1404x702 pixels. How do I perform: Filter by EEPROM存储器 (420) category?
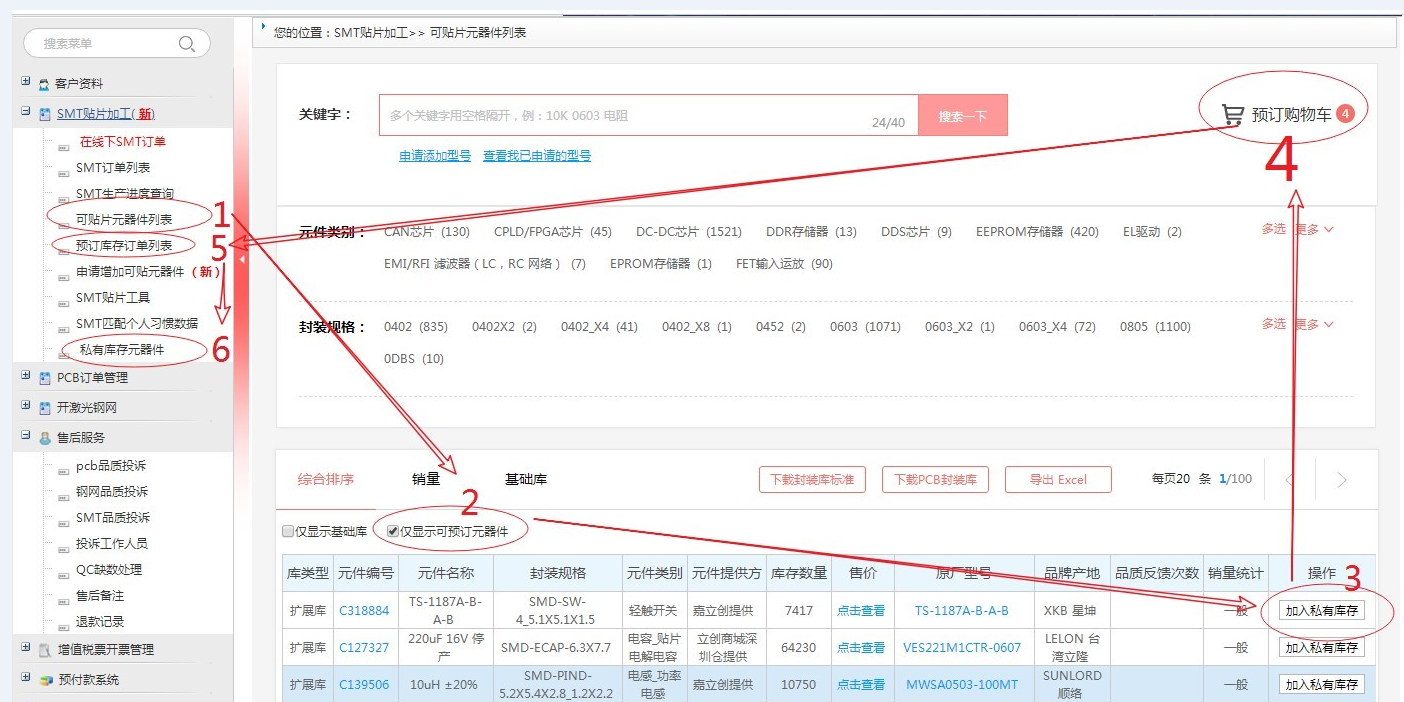point(1037,232)
